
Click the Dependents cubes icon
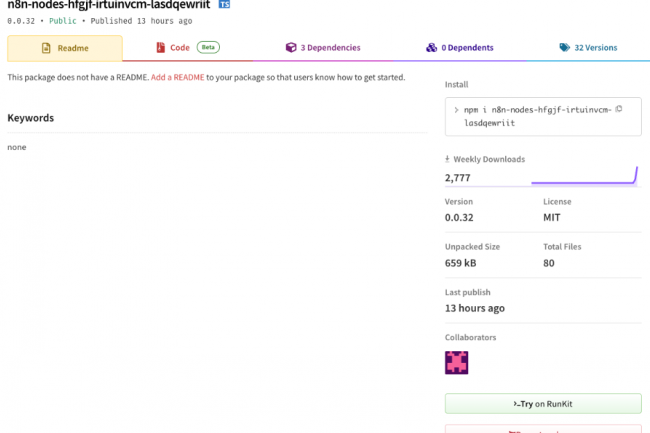coord(431,48)
